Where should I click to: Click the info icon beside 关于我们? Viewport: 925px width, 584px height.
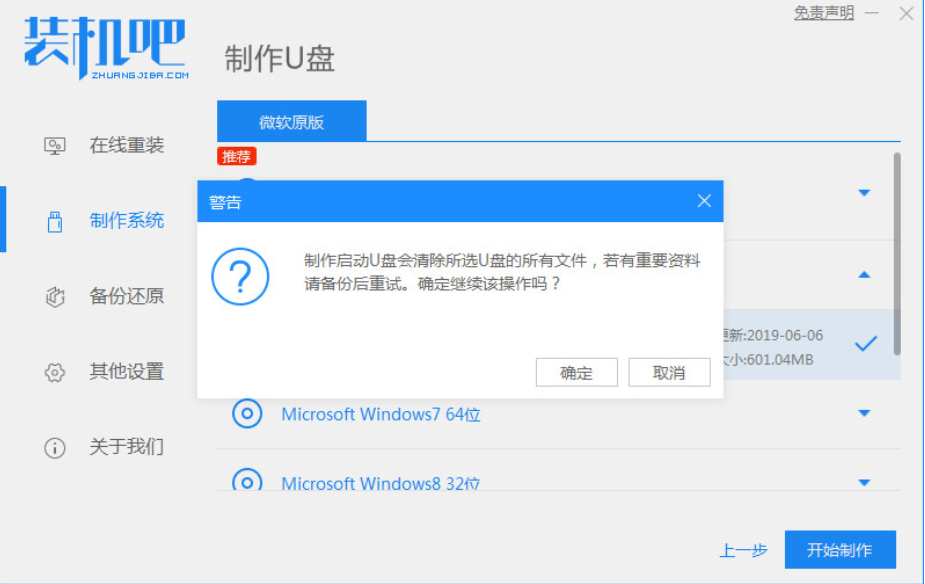pos(55,447)
